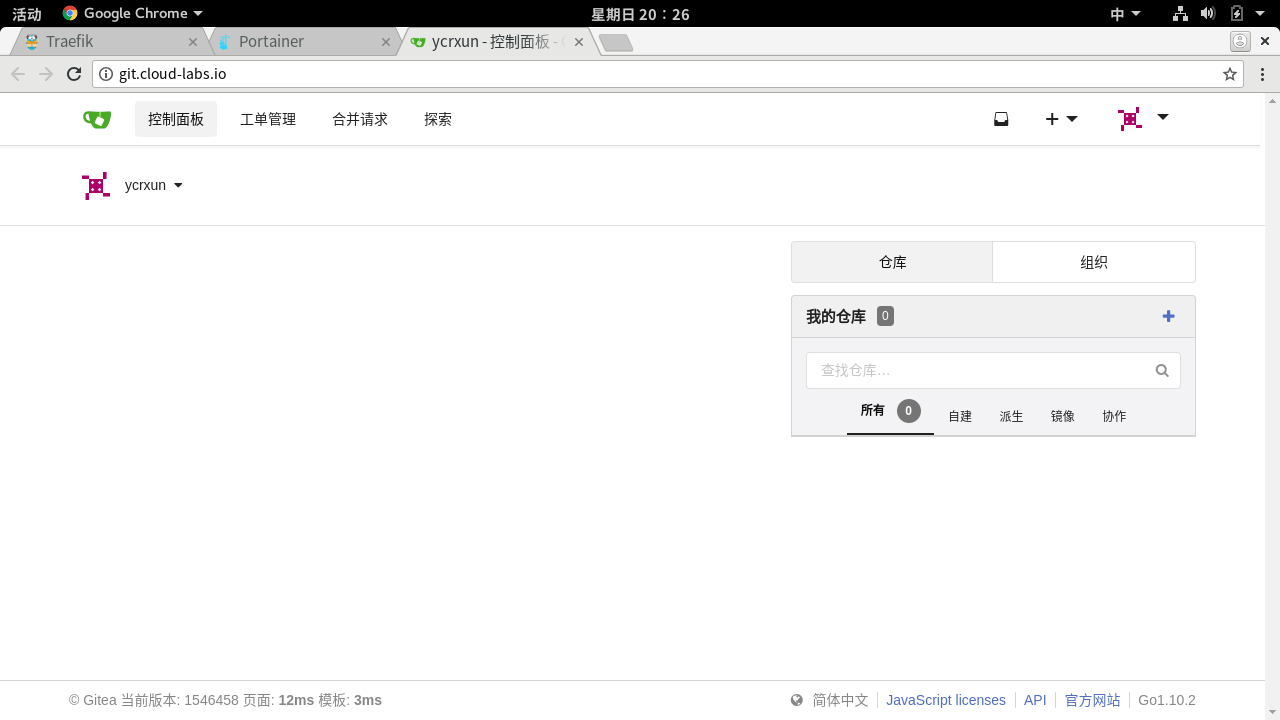This screenshot has width=1280, height=720.
Task: Open Google Chrome app menu in top bar
Action: (x=132, y=14)
